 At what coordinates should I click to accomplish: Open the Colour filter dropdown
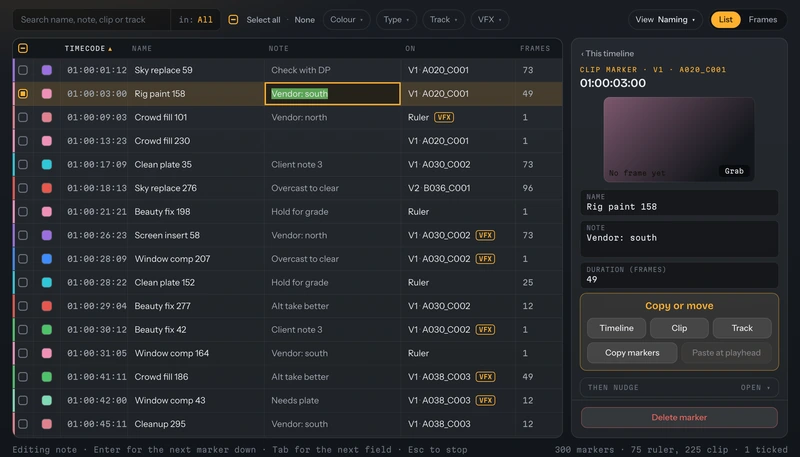point(346,20)
